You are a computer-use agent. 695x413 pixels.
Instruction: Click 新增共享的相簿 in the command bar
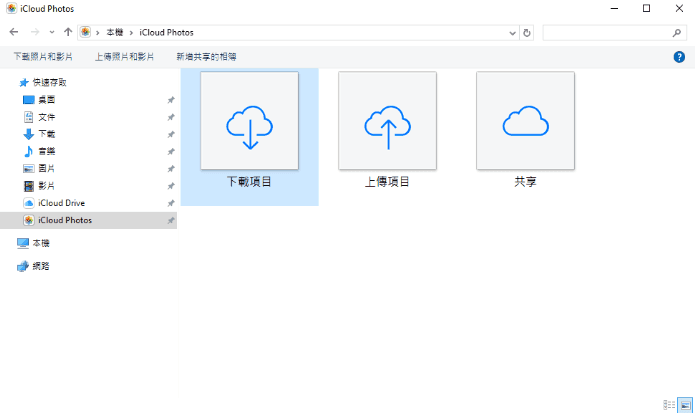pyautogui.click(x=207, y=57)
